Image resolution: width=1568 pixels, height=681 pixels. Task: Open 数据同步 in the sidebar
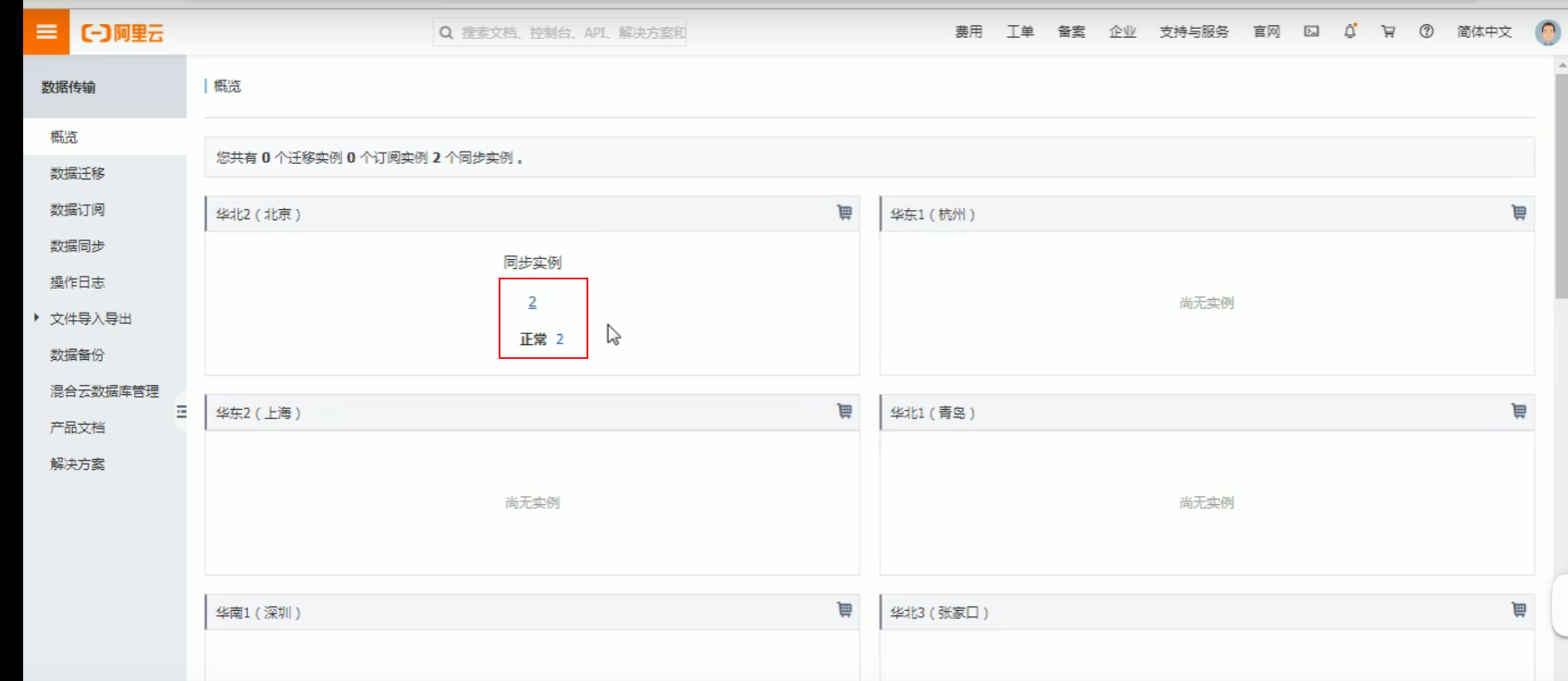click(x=78, y=246)
